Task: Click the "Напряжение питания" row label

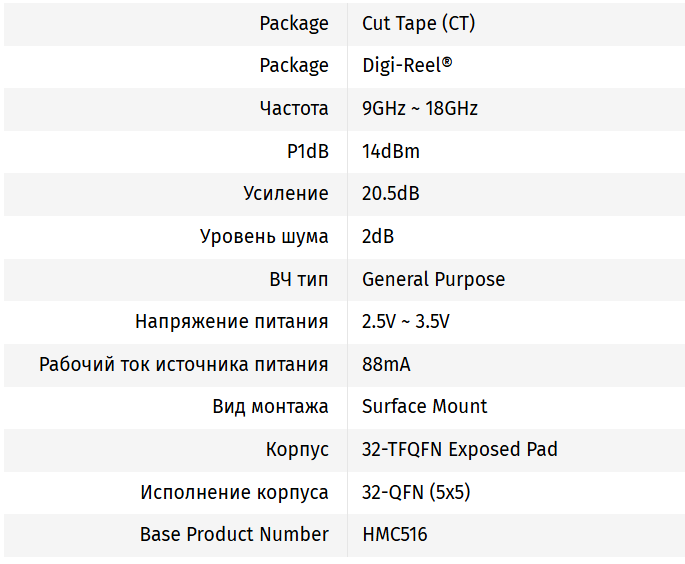Action: (x=231, y=322)
